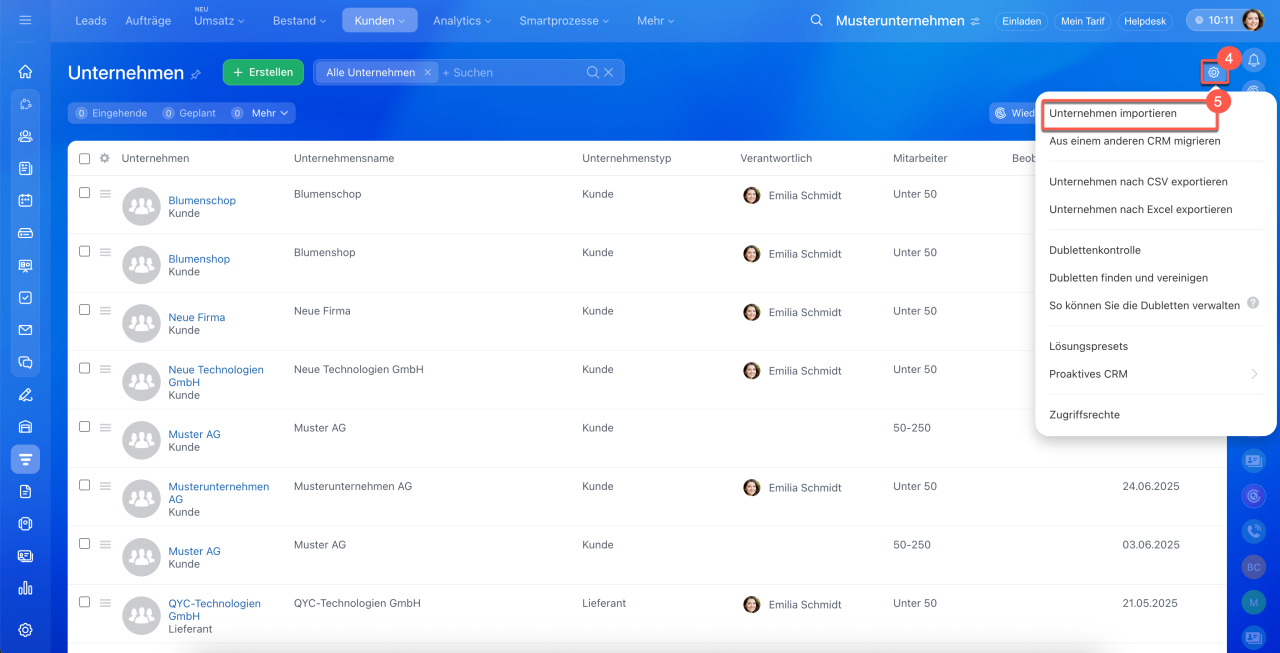Open the notifications bell icon
The height and width of the screenshot is (653, 1280).
[1253, 62]
